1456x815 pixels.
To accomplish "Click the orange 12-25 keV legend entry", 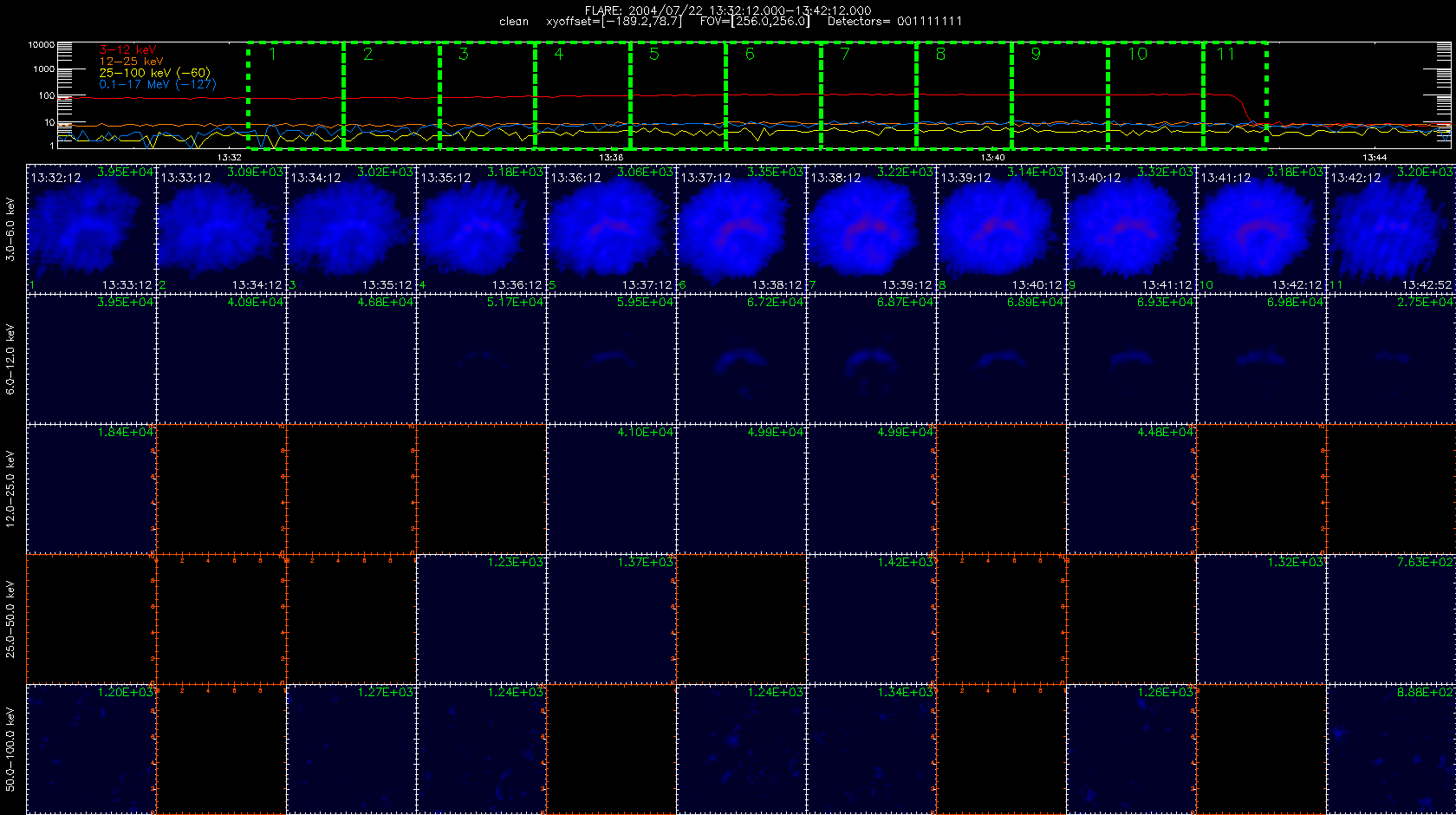I will pos(131,62).
